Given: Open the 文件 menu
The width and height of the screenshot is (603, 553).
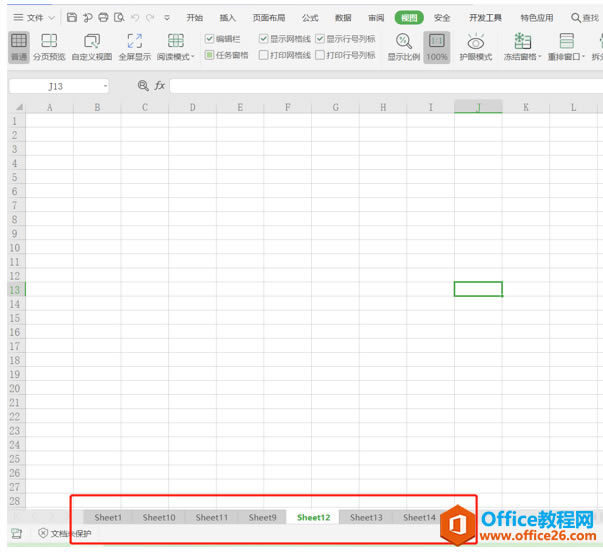Looking at the screenshot, I should [34, 18].
